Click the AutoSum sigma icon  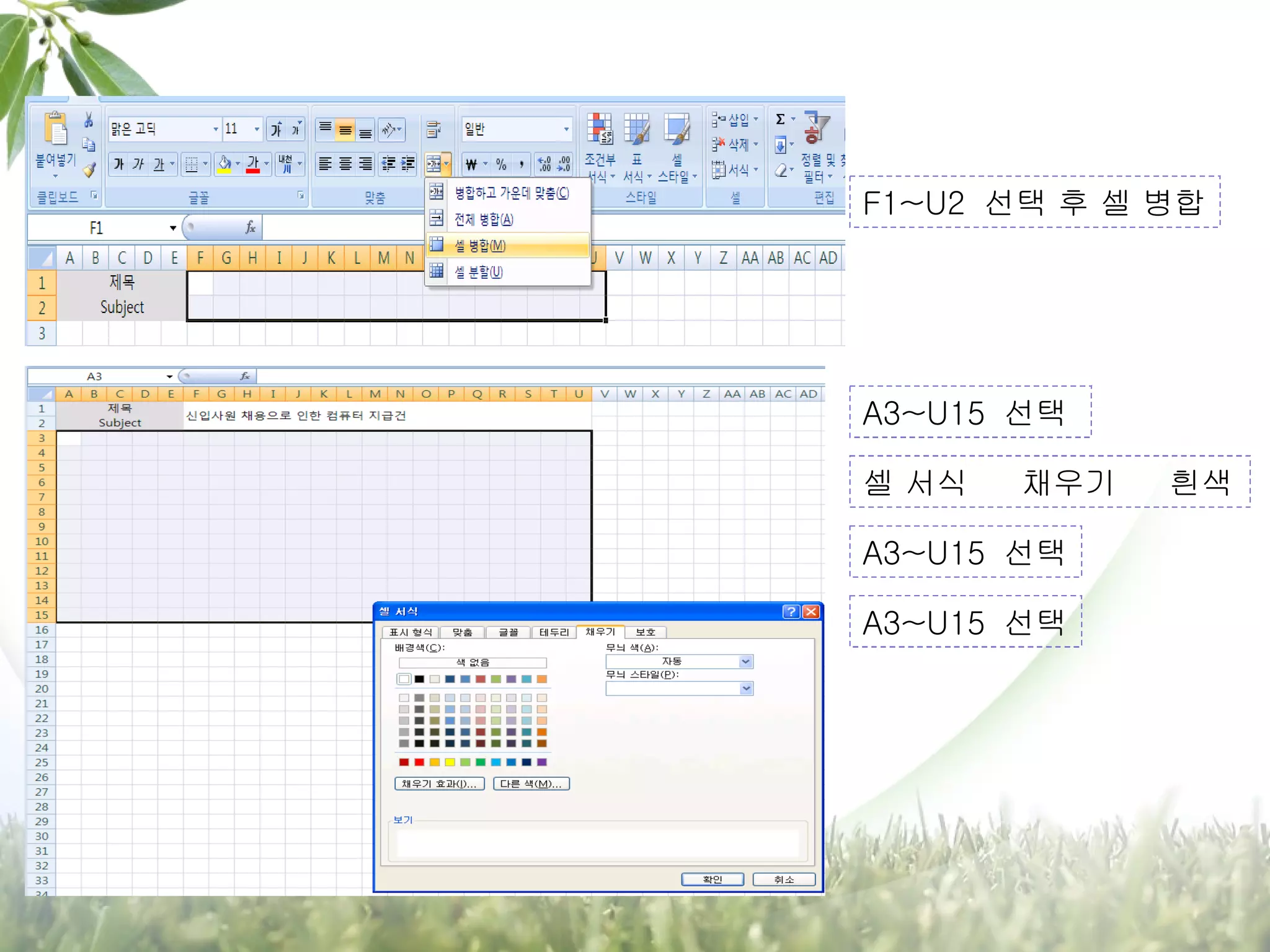(x=781, y=119)
